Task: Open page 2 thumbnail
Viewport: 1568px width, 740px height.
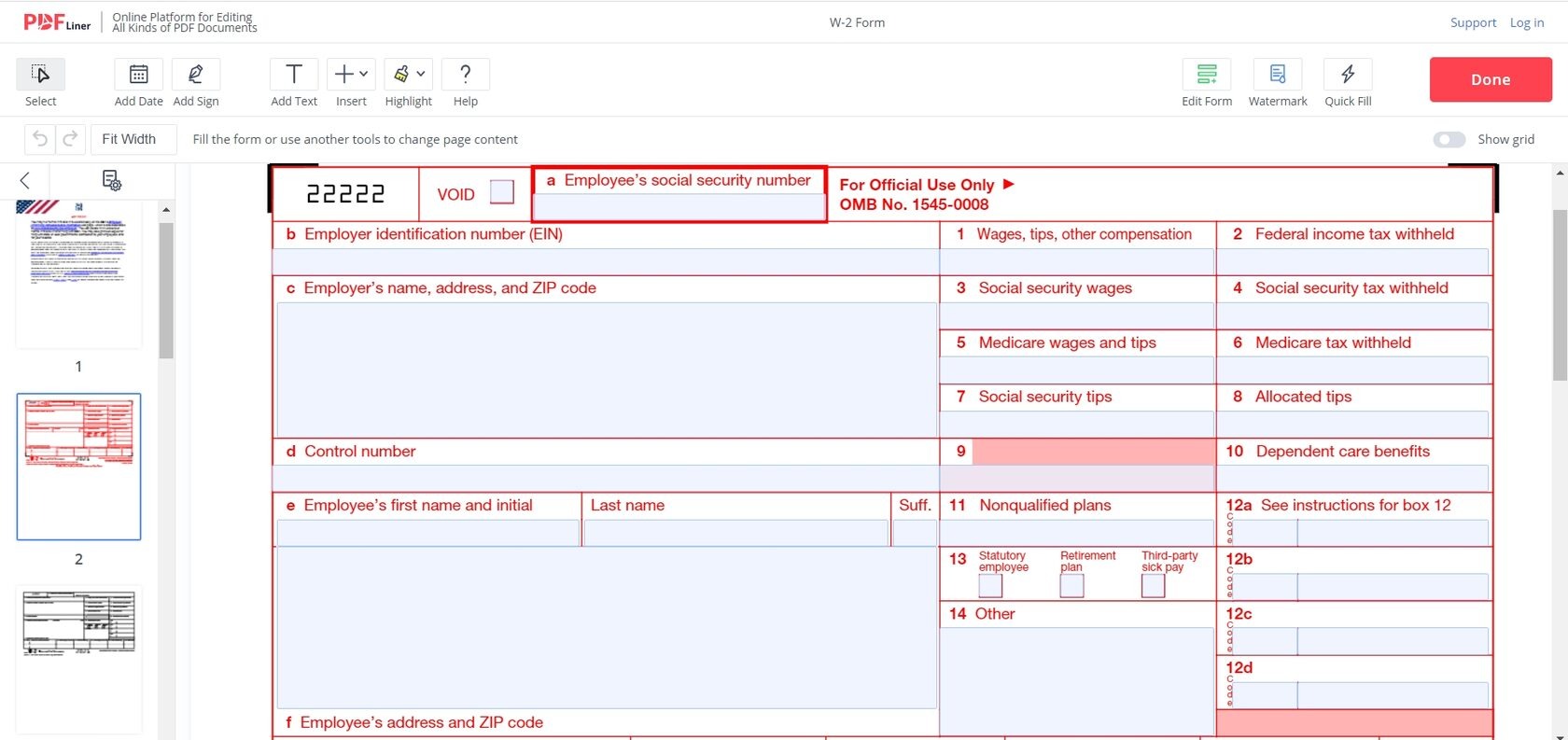Action: pos(78,467)
